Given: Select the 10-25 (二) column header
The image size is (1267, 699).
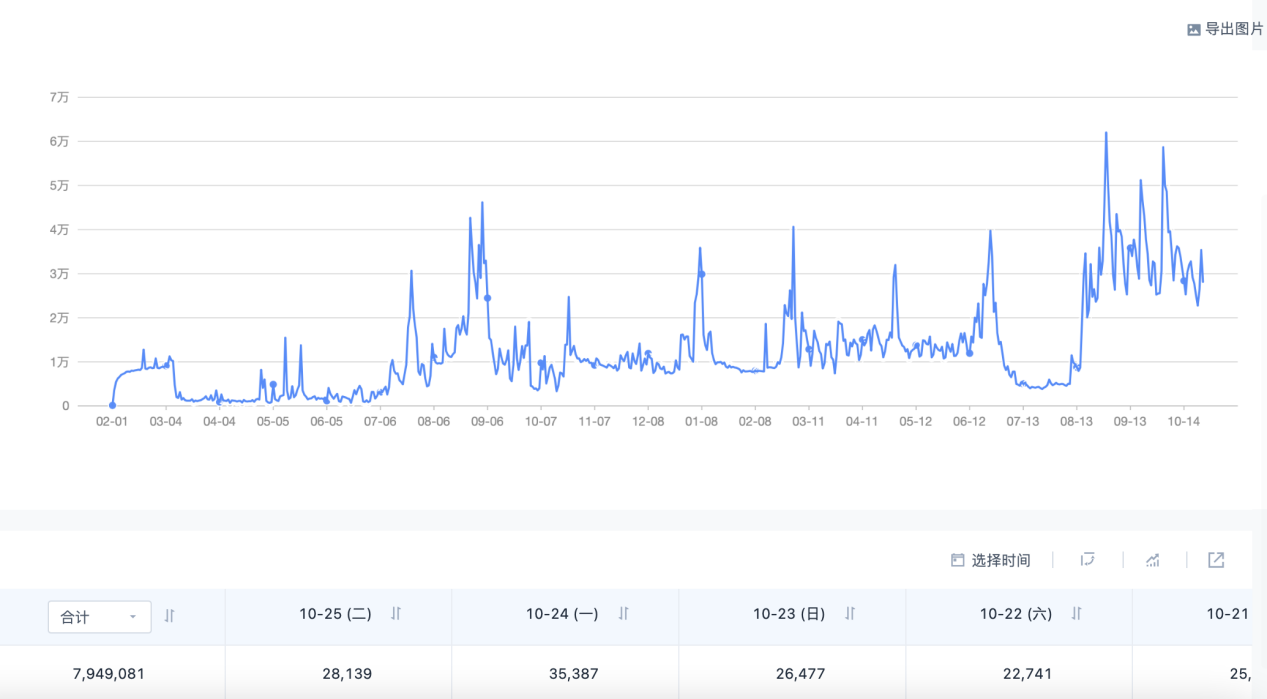Looking at the screenshot, I should point(335,614).
